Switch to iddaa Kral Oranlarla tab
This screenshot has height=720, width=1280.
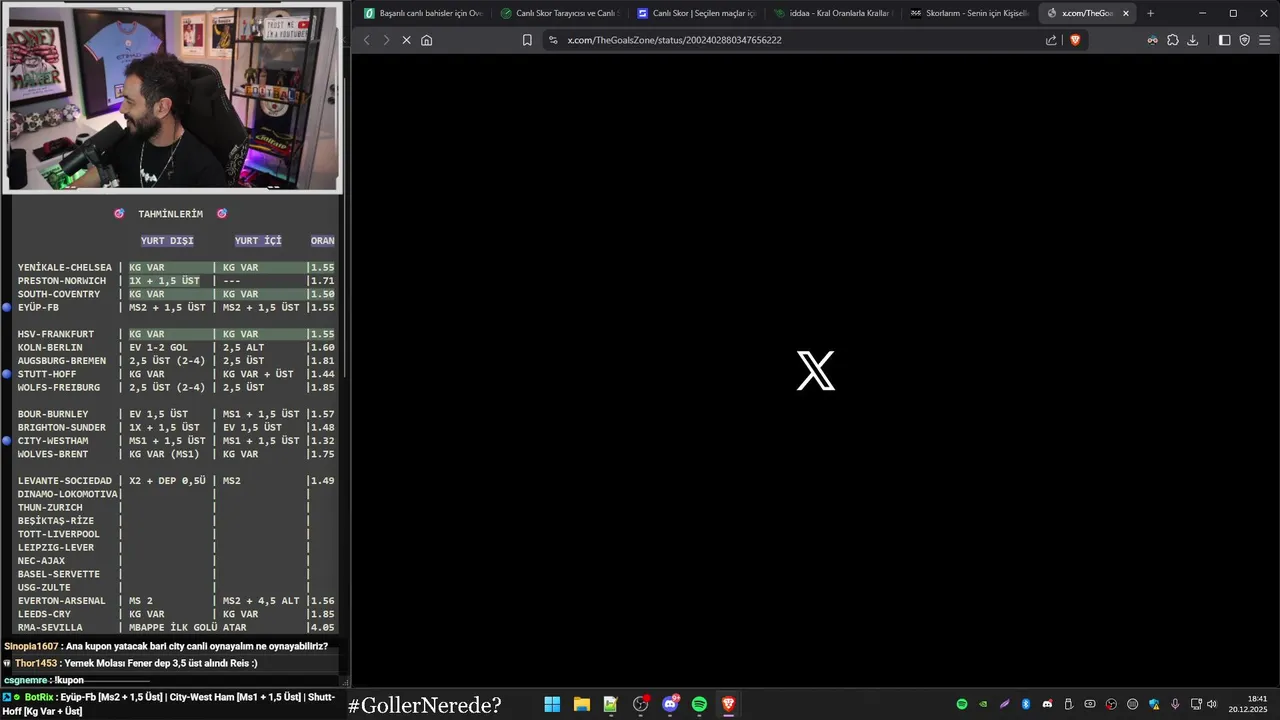point(833,13)
